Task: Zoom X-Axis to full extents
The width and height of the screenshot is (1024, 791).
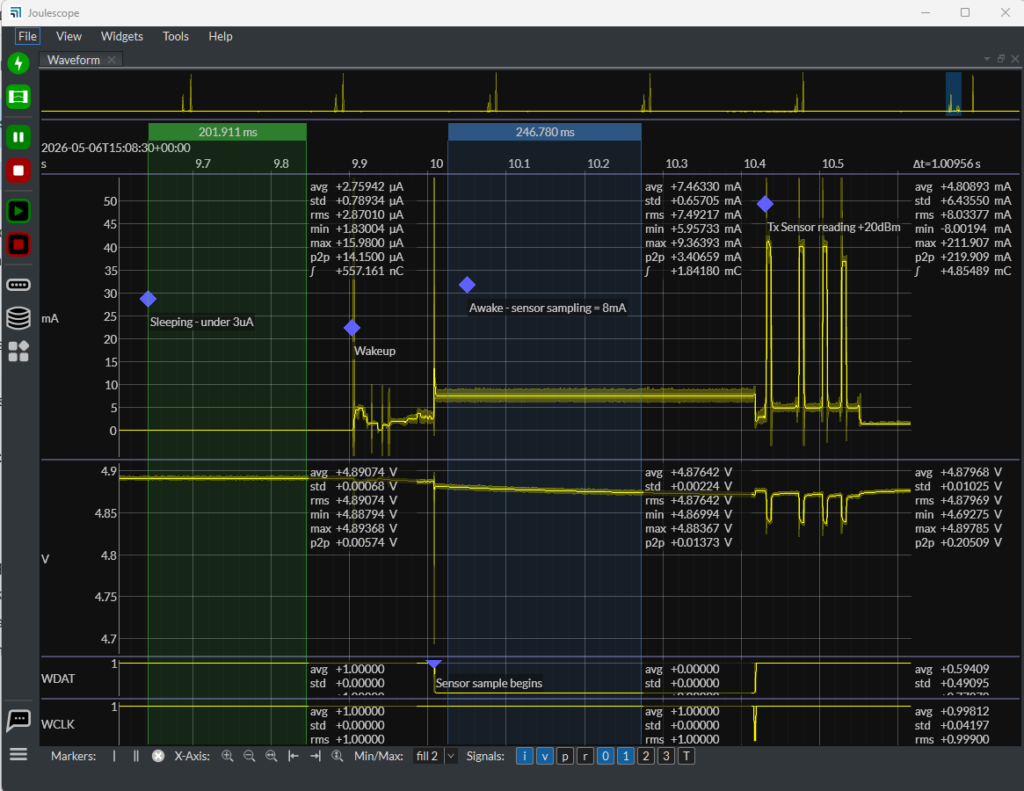Action: click(272, 756)
